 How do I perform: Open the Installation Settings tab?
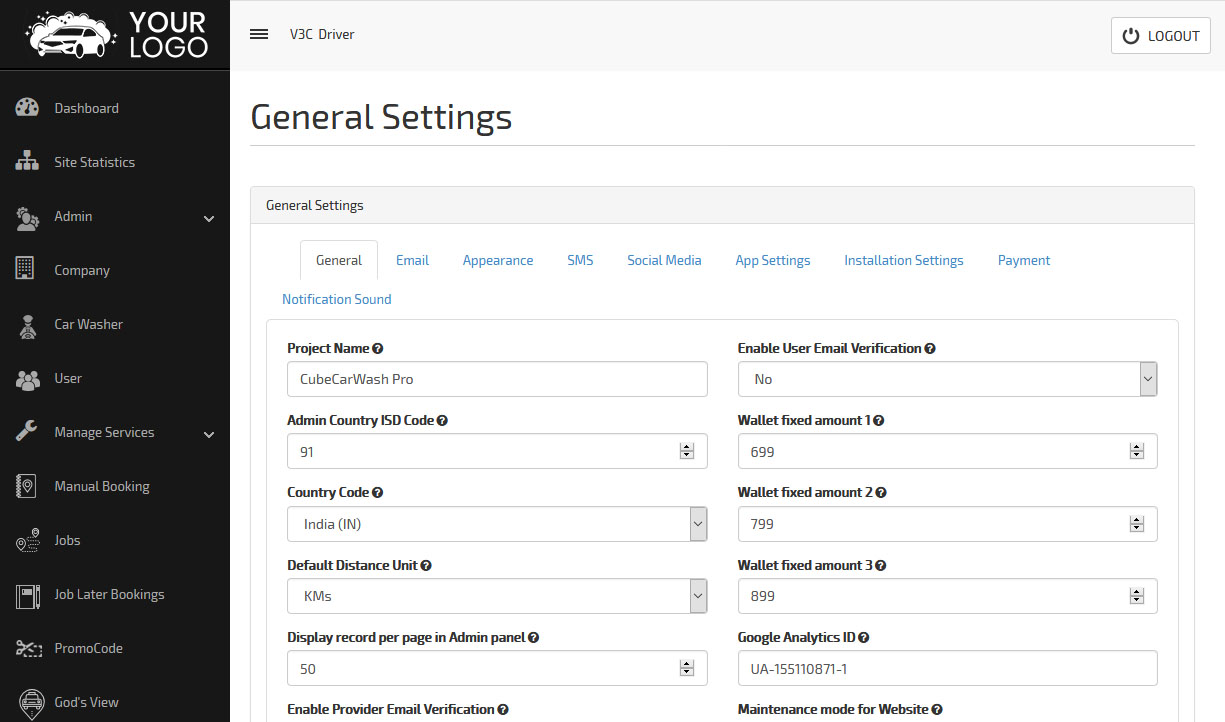click(904, 260)
